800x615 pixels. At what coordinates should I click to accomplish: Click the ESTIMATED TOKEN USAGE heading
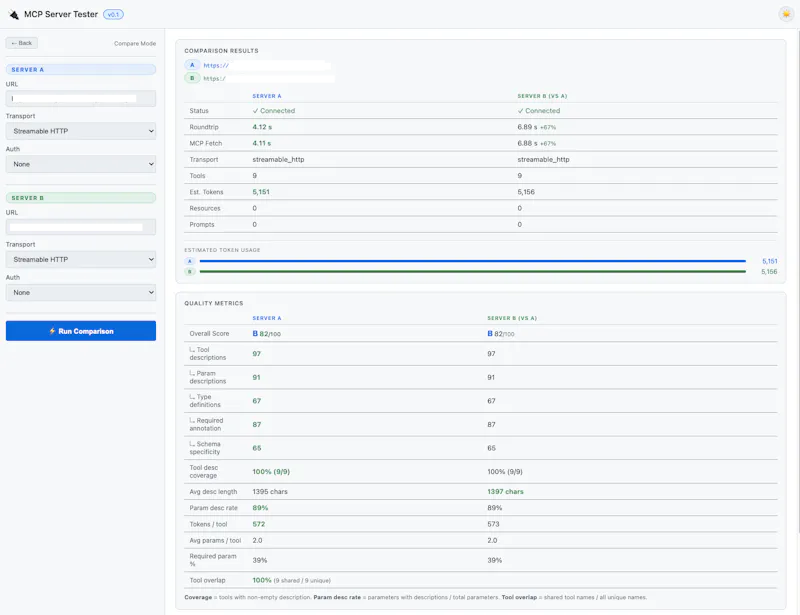[x=222, y=250]
